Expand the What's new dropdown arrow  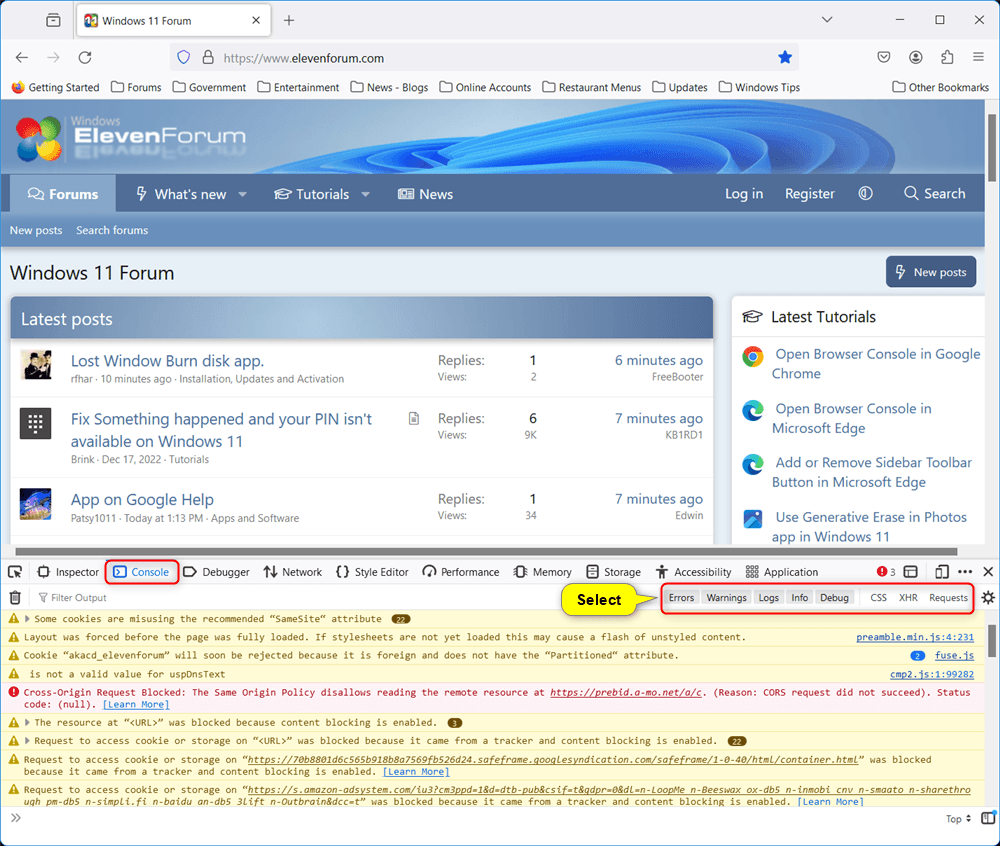coord(242,194)
